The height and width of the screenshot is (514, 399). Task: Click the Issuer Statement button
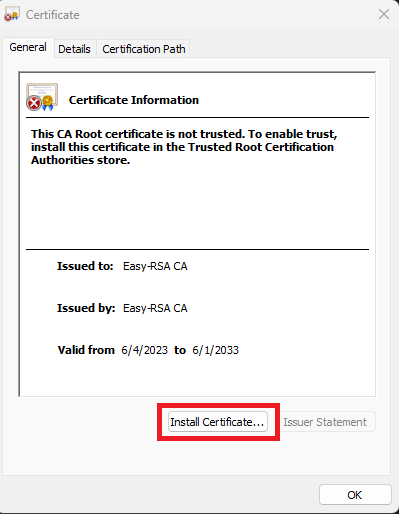point(325,422)
